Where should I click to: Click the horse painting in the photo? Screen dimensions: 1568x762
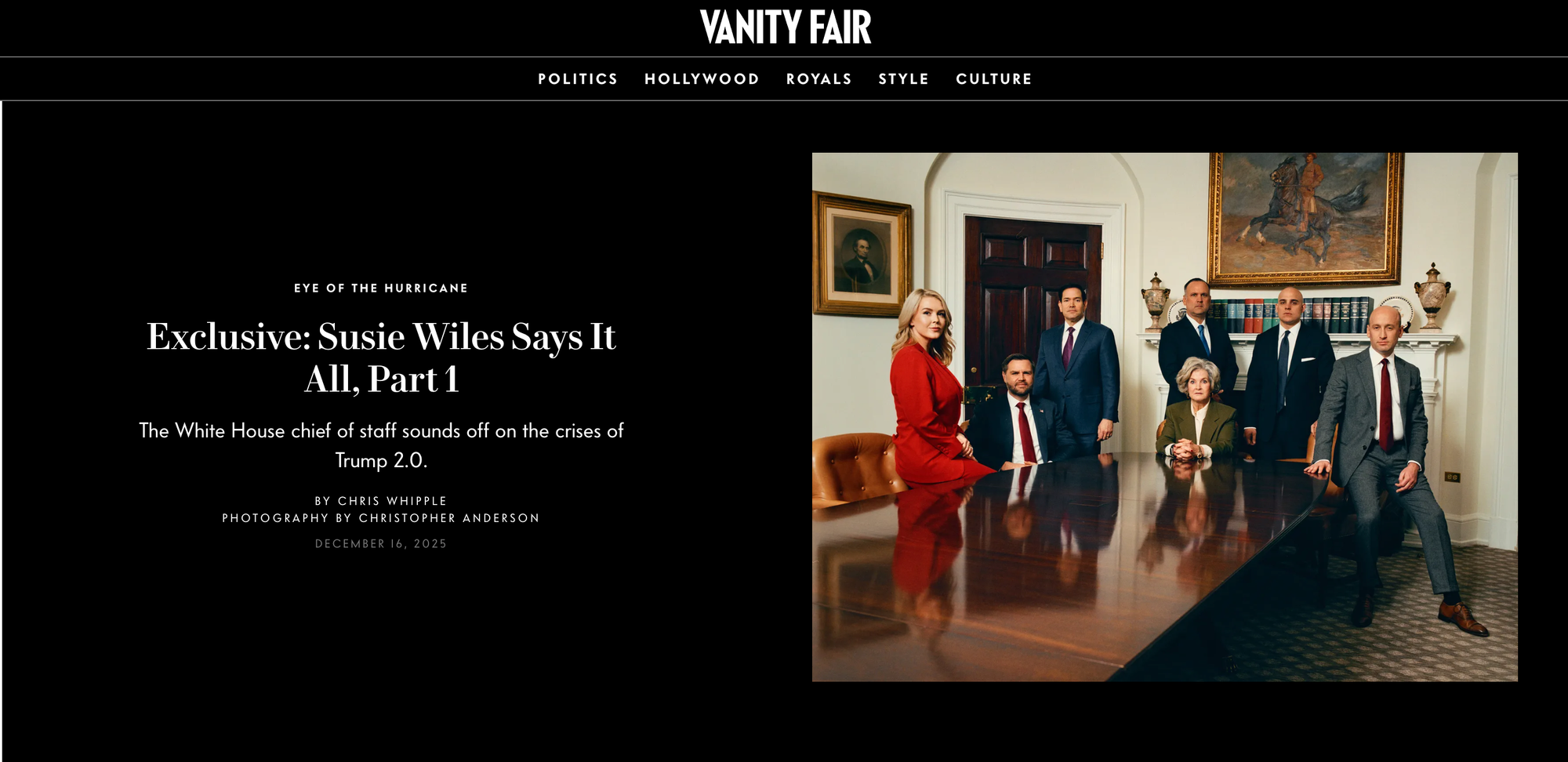coord(1305,218)
